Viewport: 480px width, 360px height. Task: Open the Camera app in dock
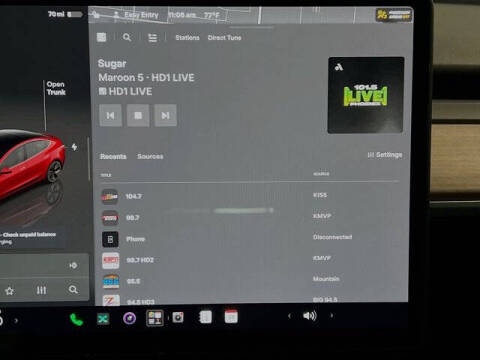(178, 317)
